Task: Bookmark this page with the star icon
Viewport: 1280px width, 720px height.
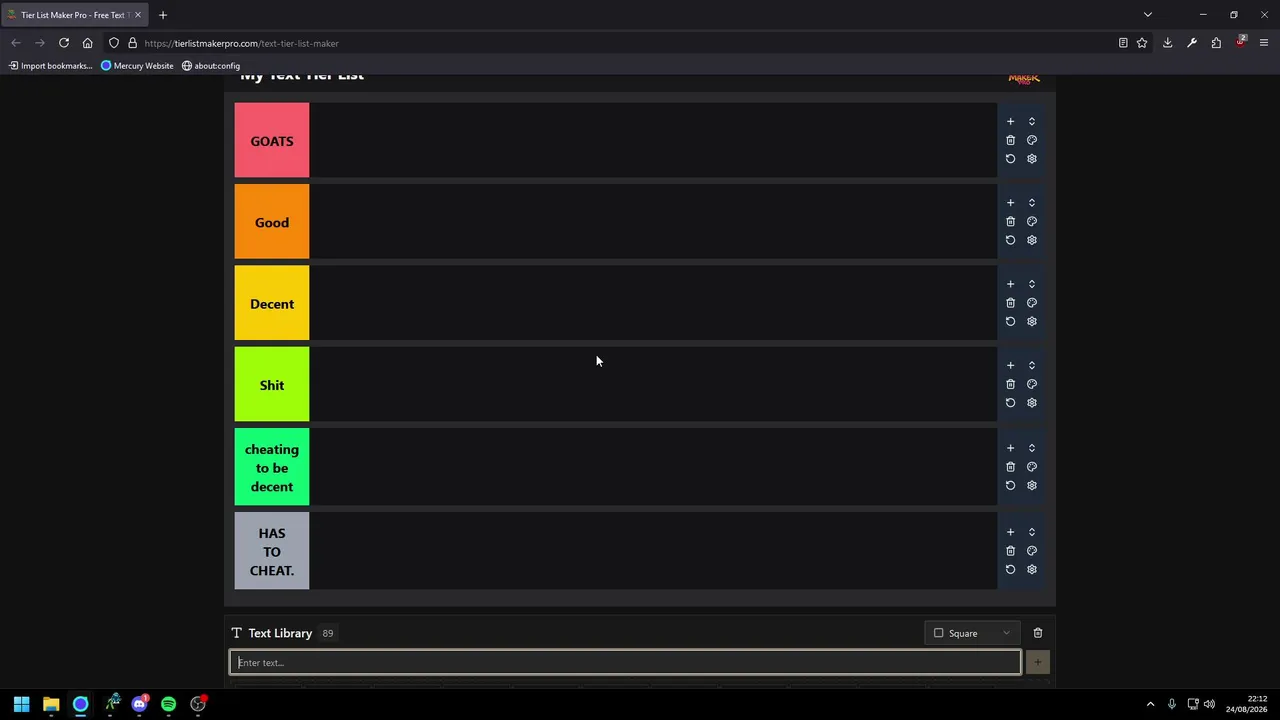Action: [x=1141, y=43]
